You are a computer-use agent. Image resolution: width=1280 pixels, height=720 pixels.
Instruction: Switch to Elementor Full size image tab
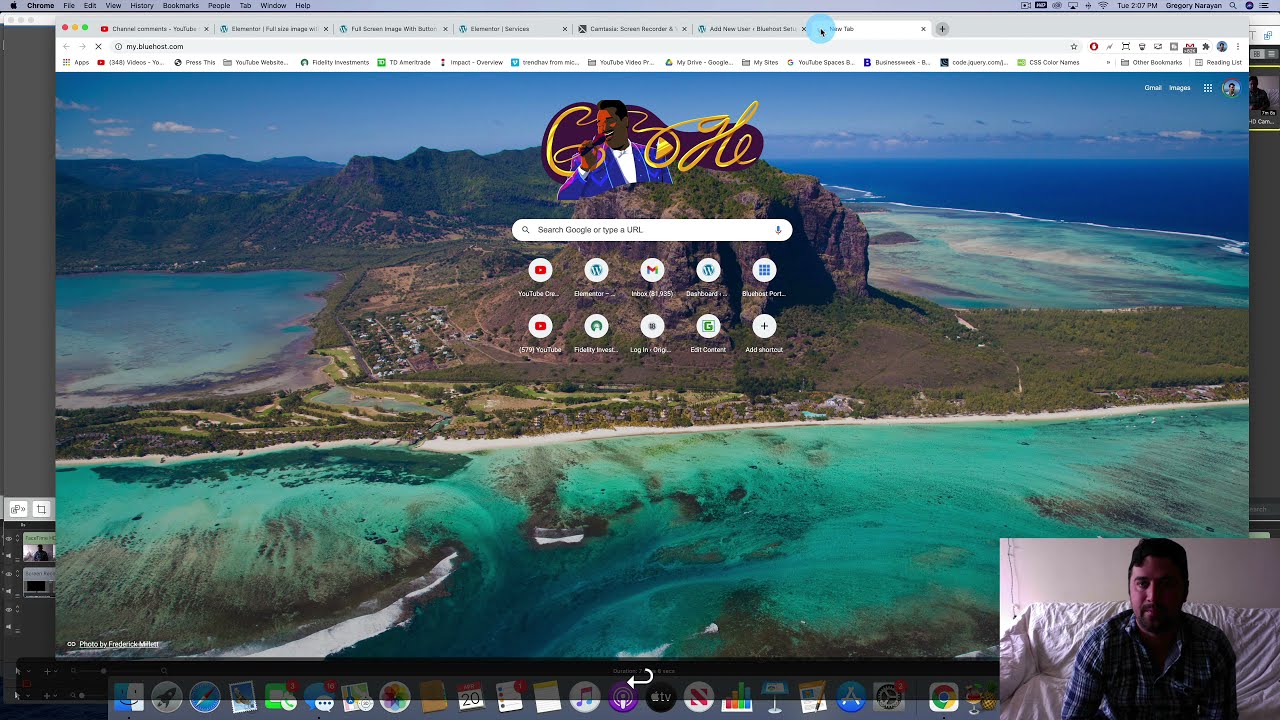pyautogui.click(x=274, y=29)
